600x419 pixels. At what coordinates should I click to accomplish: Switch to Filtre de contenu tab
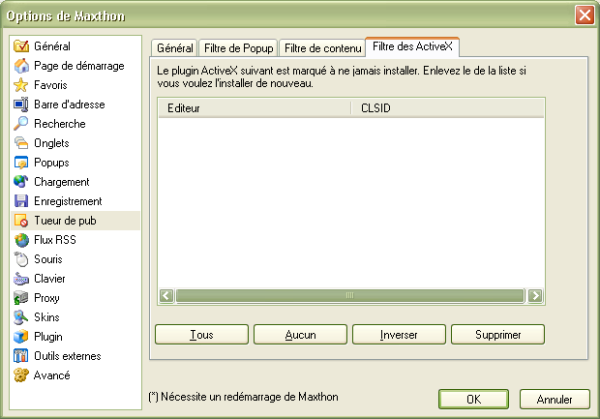pos(323,48)
